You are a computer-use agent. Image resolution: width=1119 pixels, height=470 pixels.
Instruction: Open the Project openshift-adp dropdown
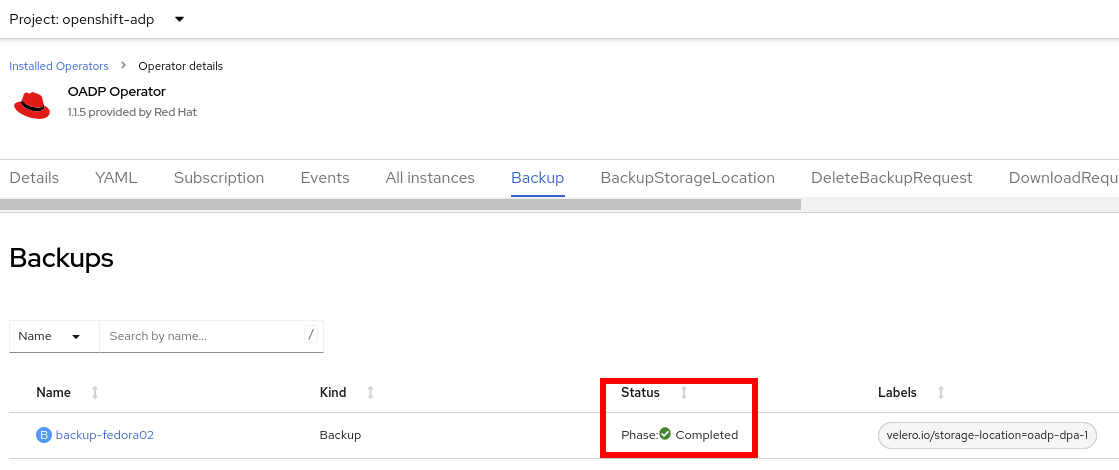coord(97,19)
